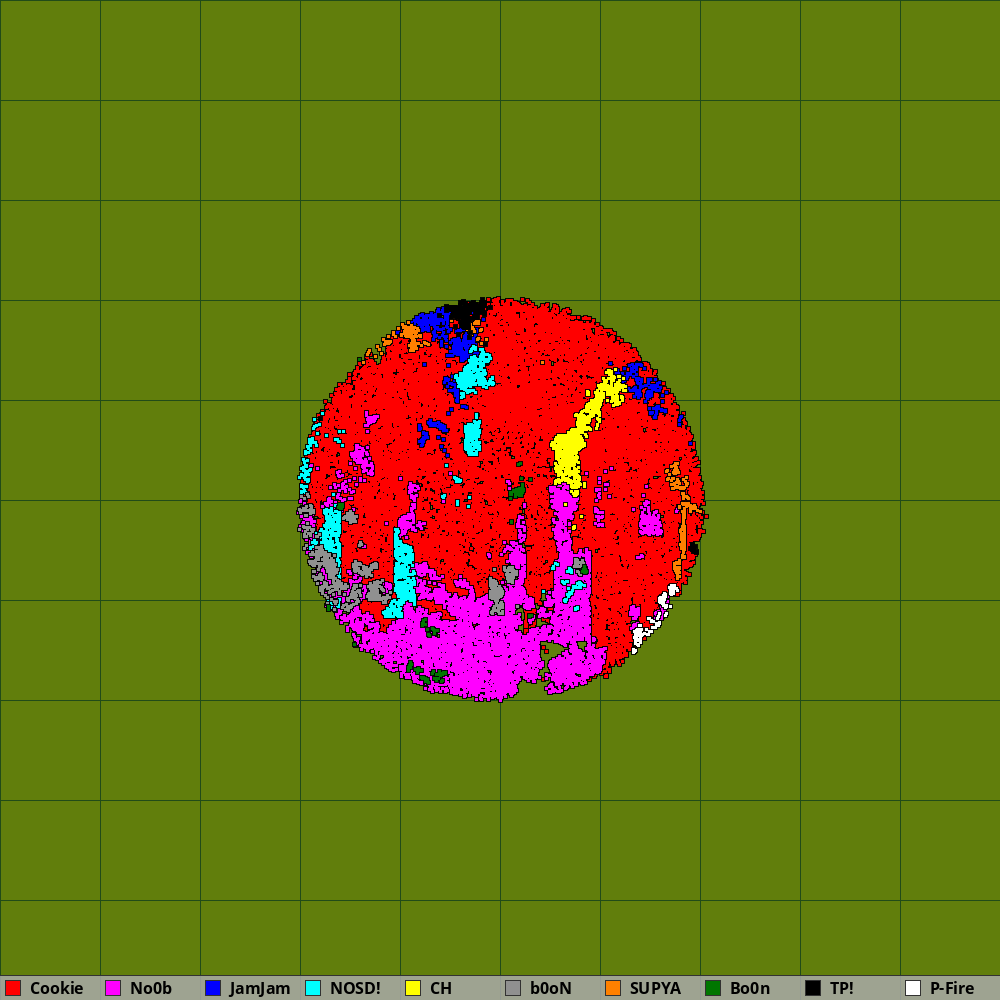Click the blue JamJam legend swatch
Viewport: 1000px width, 1000px height.
(213, 988)
